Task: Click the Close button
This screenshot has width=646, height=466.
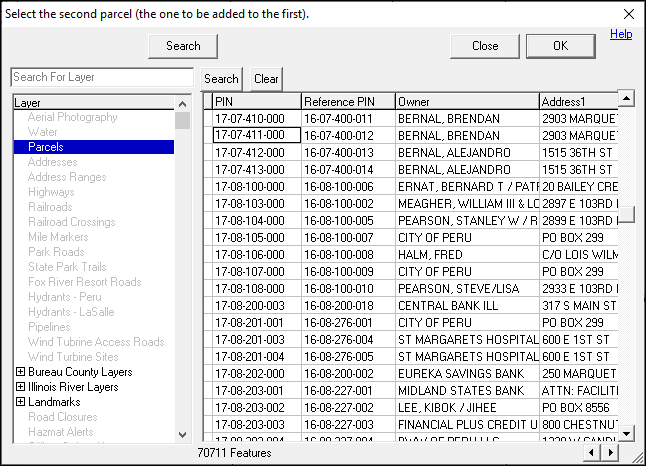Action: 485,46
